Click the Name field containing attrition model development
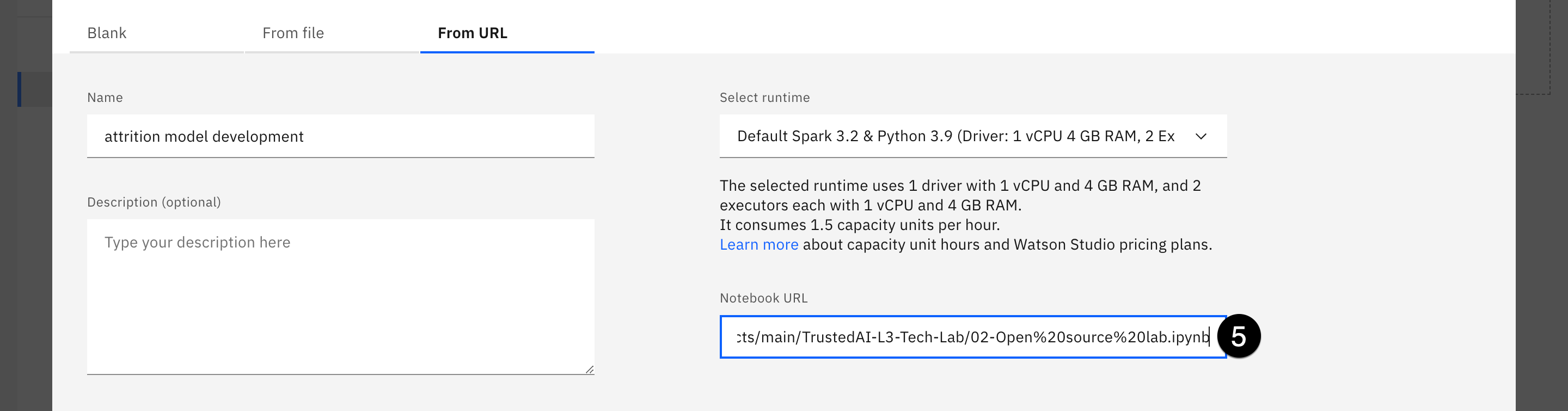Viewport: 1568px width, 411px height. pyautogui.click(x=340, y=136)
